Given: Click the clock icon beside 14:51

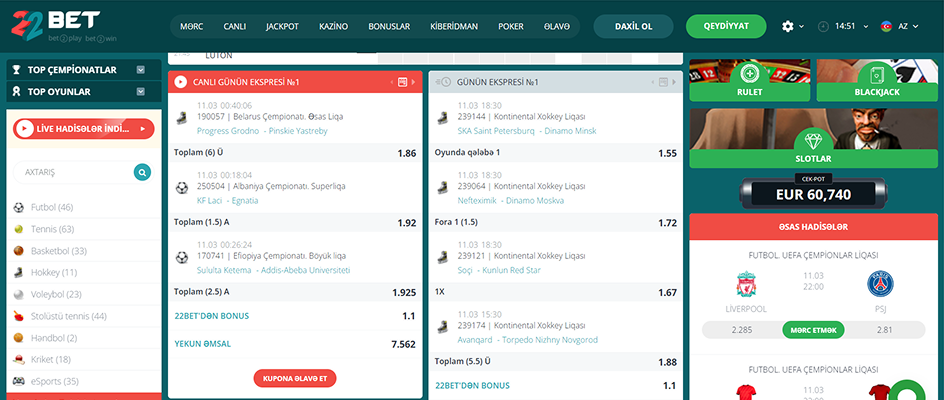Looking at the screenshot, I should [823, 27].
